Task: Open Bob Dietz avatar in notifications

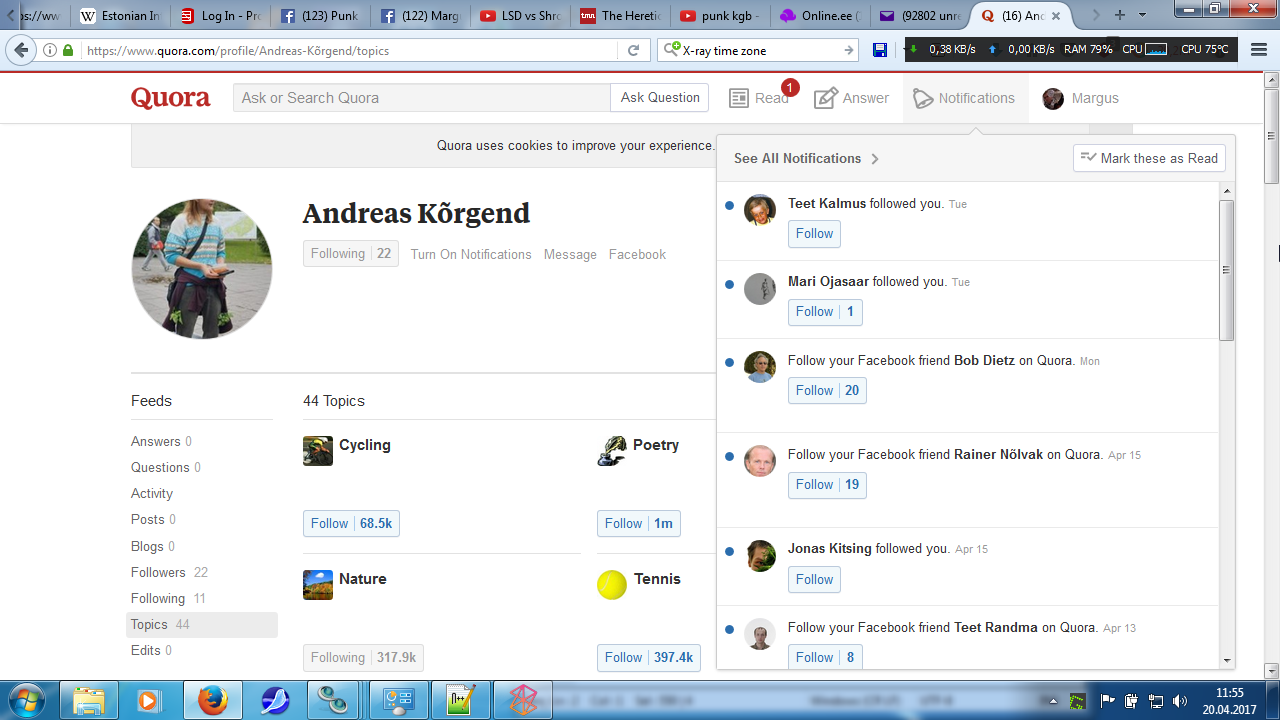Action: click(760, 367)
